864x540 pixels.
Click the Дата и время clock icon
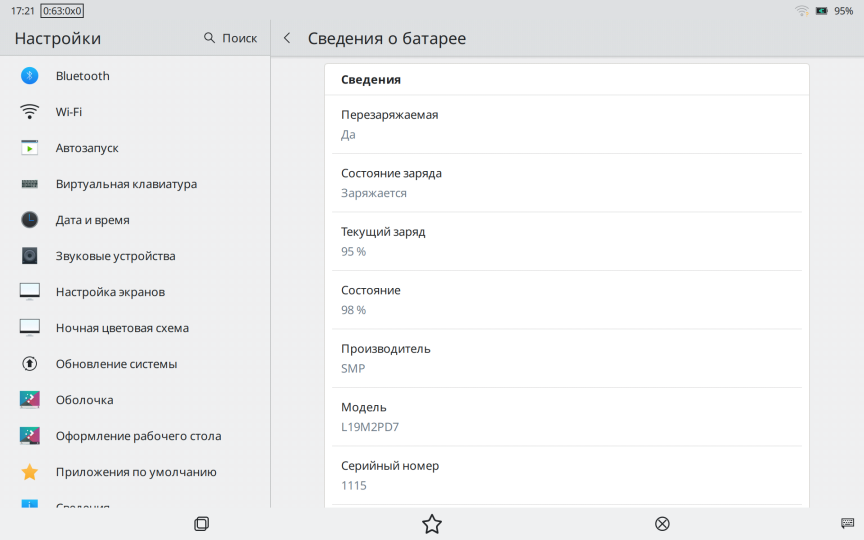(30, 220)
